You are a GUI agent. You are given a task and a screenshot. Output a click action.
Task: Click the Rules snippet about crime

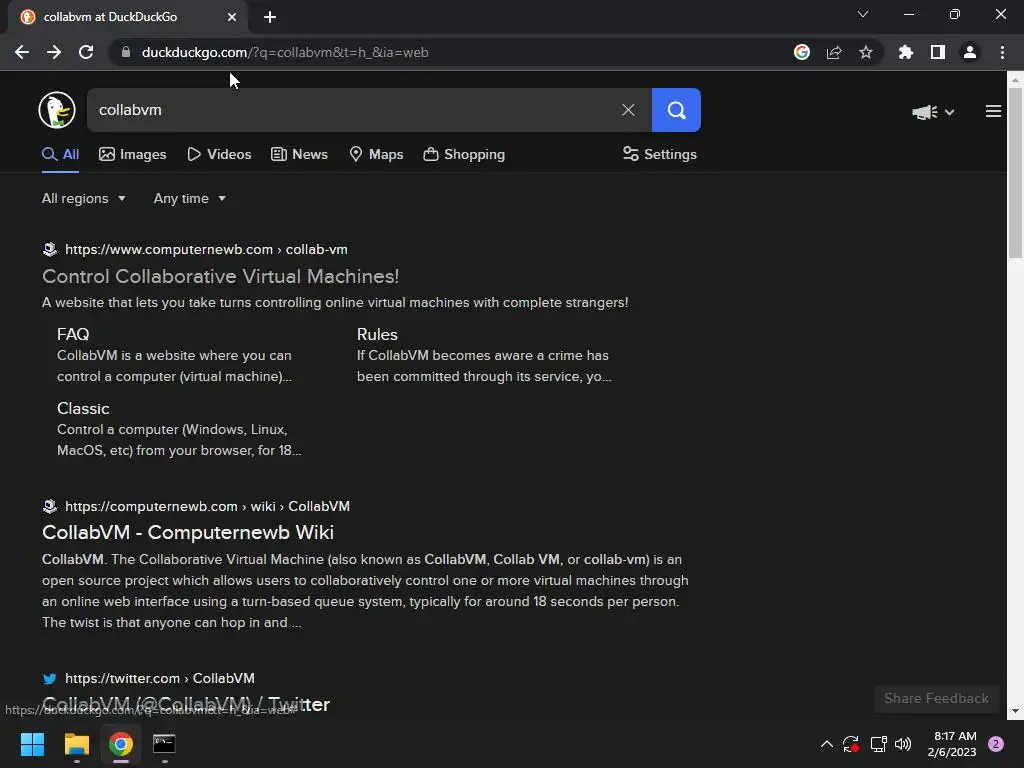click(484, 366)
